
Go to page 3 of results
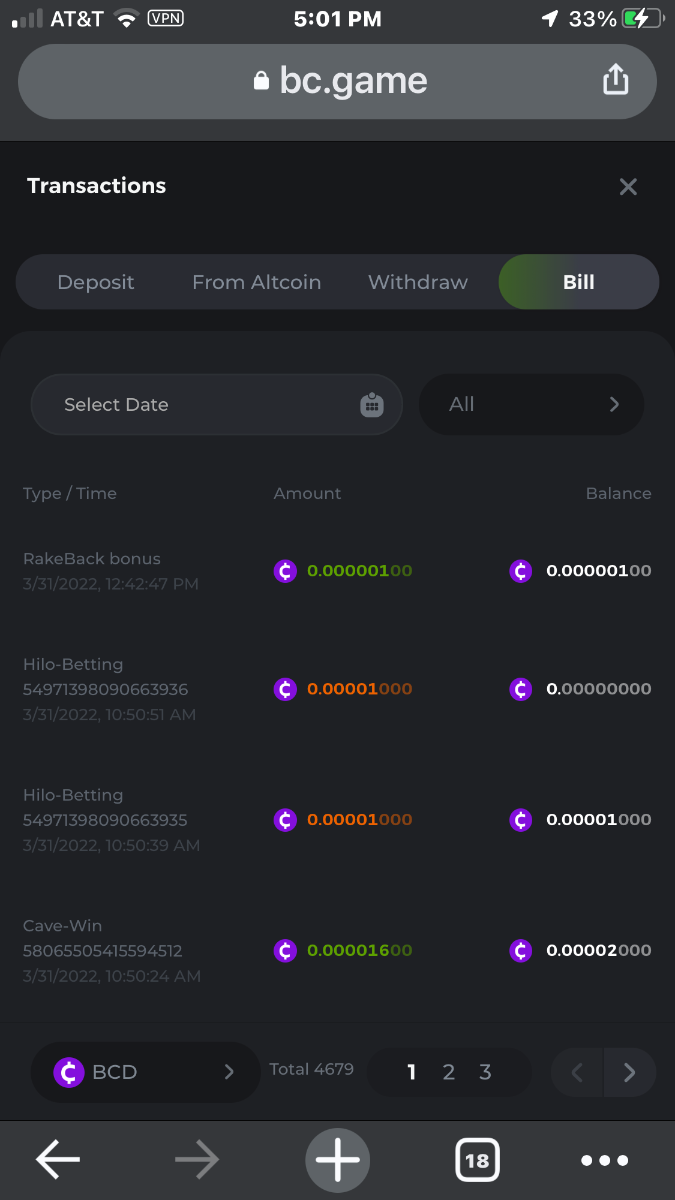point(485,1073)
